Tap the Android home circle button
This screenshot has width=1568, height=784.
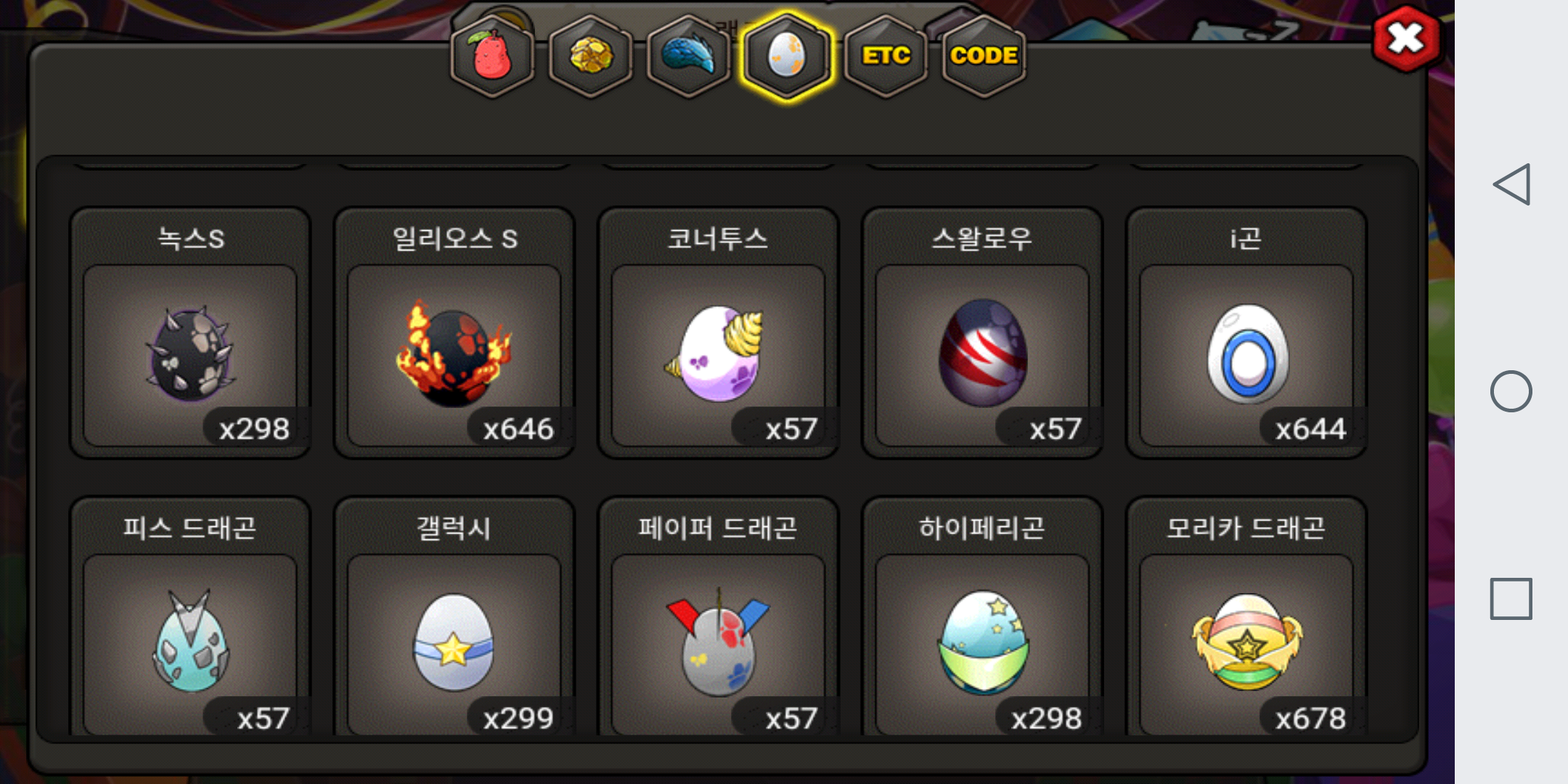pyautogui.click(x=1511, y=391)
